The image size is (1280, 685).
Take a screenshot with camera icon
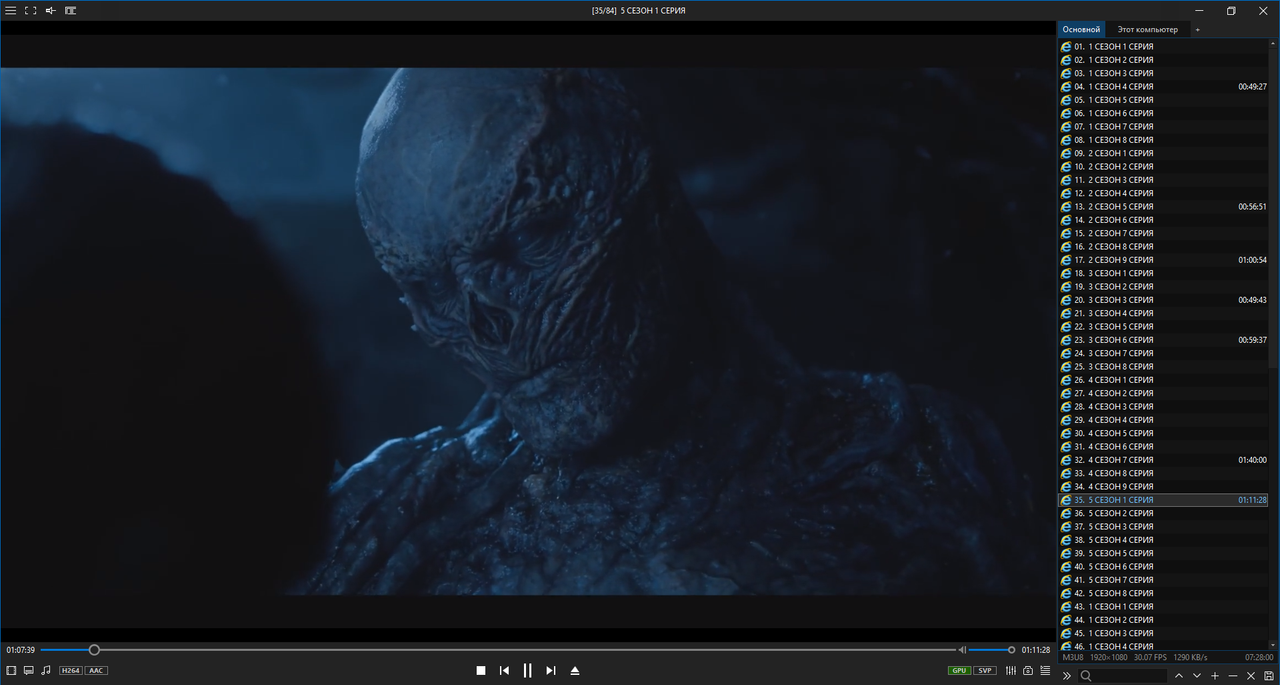pyautogui.click(x=1028, y=670)
